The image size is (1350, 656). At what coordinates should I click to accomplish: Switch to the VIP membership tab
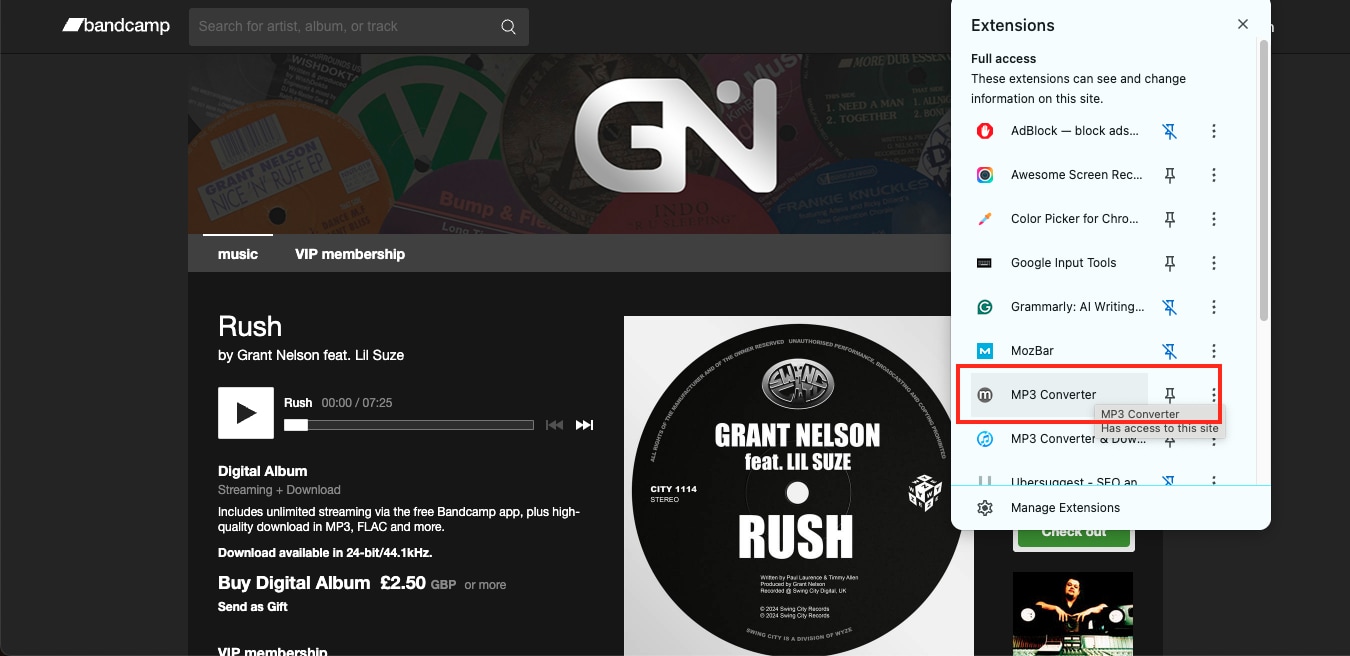(350, 254)
